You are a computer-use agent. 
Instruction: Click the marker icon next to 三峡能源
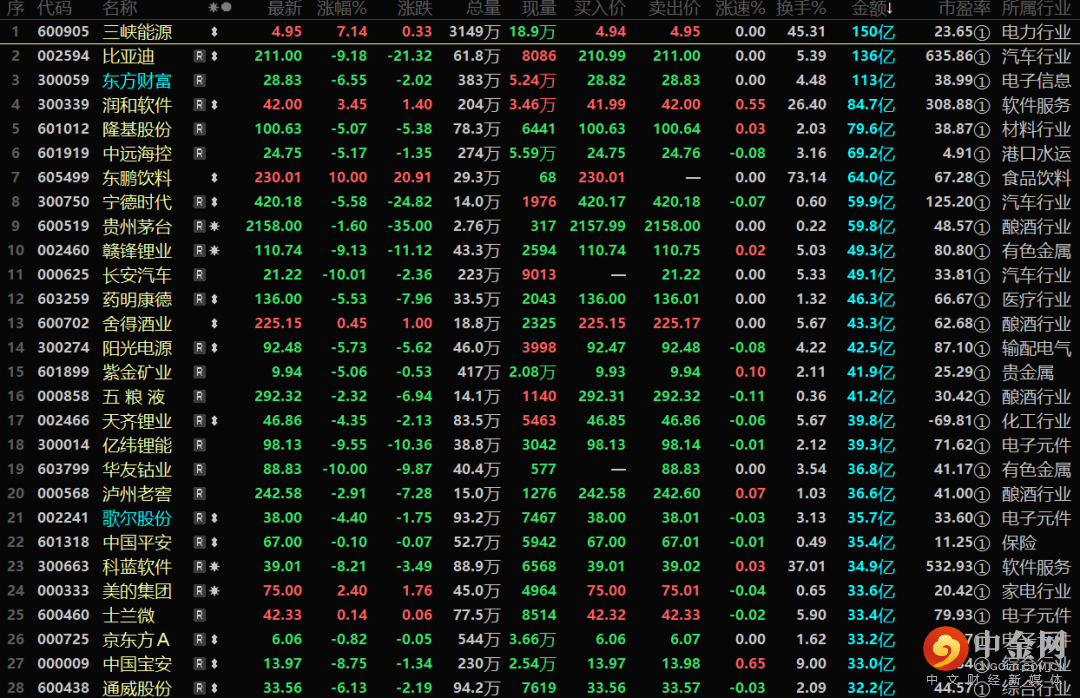[x=214, y=32]
